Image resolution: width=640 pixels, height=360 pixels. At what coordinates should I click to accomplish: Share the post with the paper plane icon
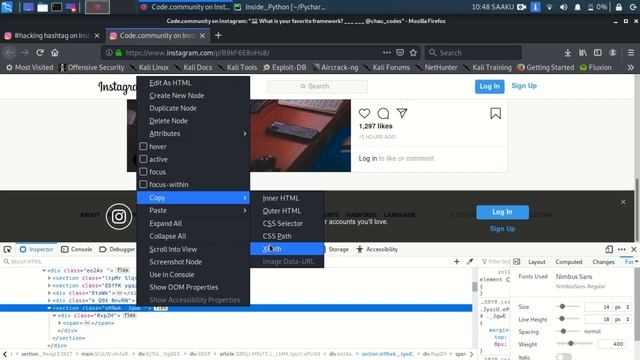tap(402, 113)
